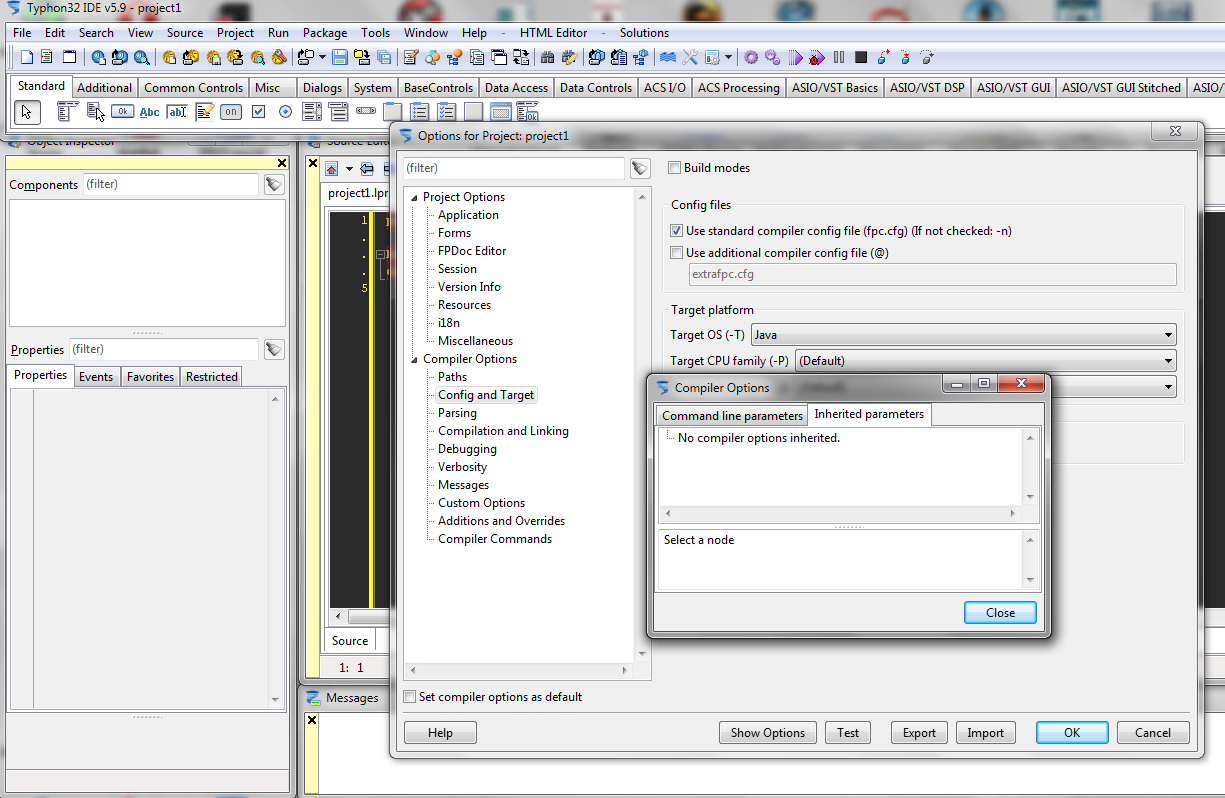Click the purple gear Build icon

[x=751, y=58]
